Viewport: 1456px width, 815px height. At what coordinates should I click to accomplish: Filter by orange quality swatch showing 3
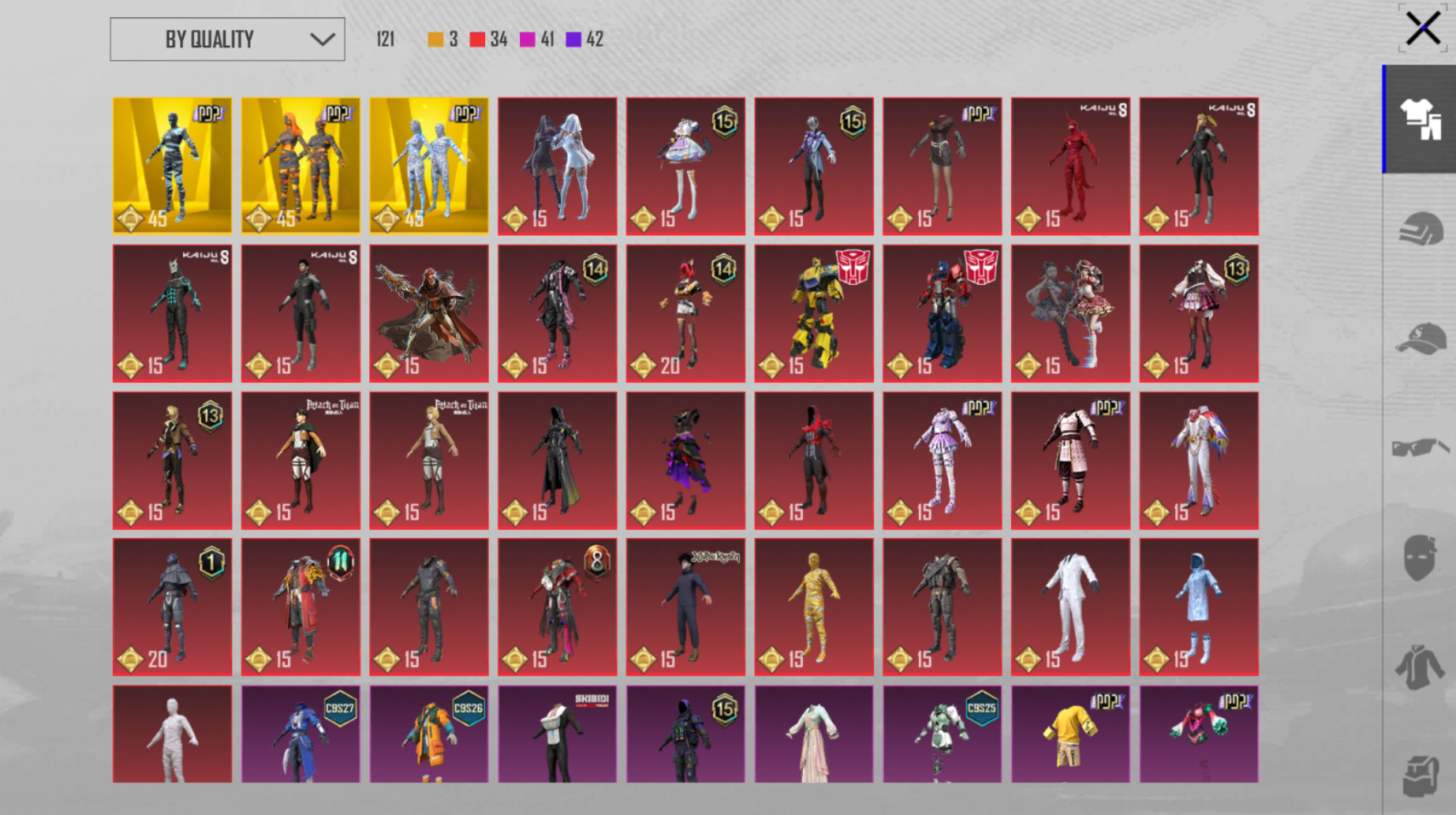[x=442, y=39]
